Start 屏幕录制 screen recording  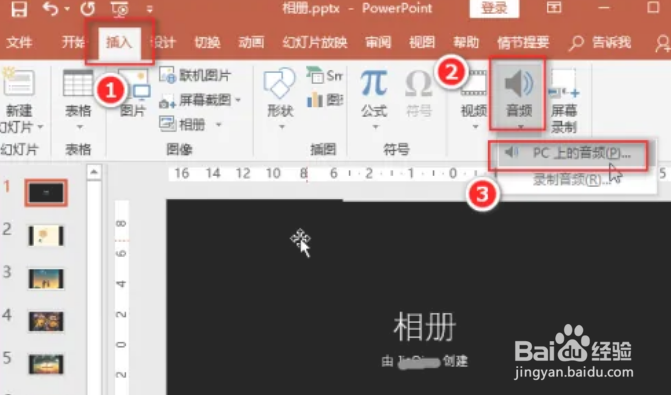(564, 101)
